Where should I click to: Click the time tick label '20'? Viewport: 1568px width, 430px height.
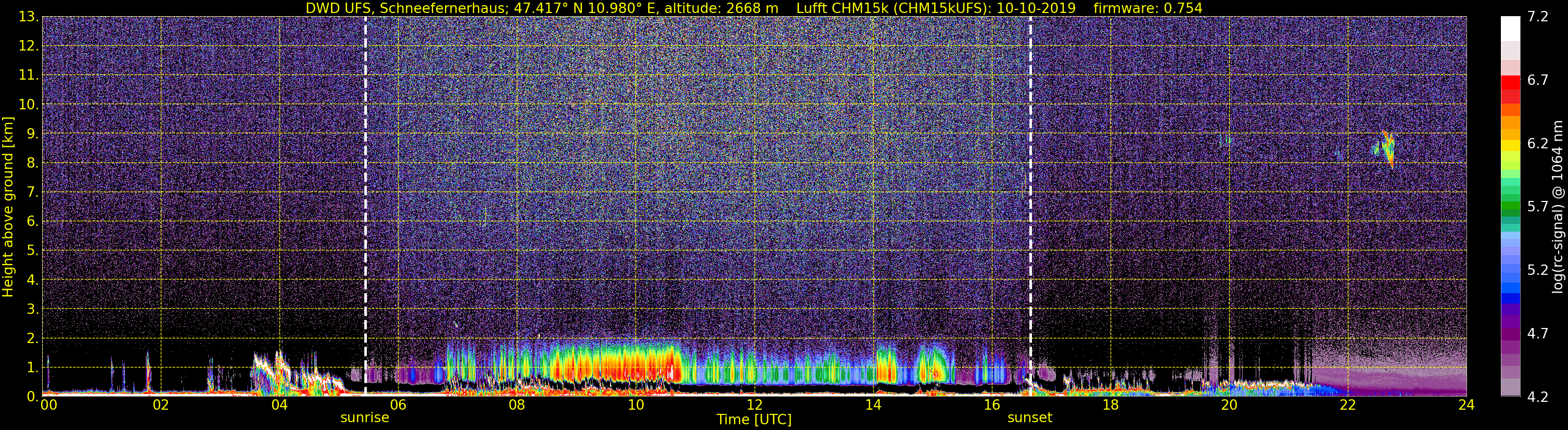pos(1229,405)
